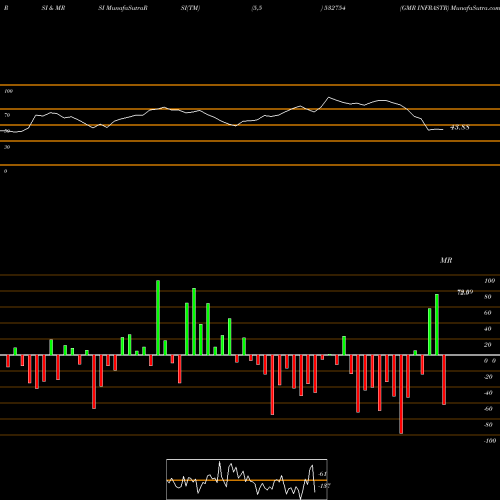Click the GMR INFRASTR MunafaSutra.com title text

450,8
